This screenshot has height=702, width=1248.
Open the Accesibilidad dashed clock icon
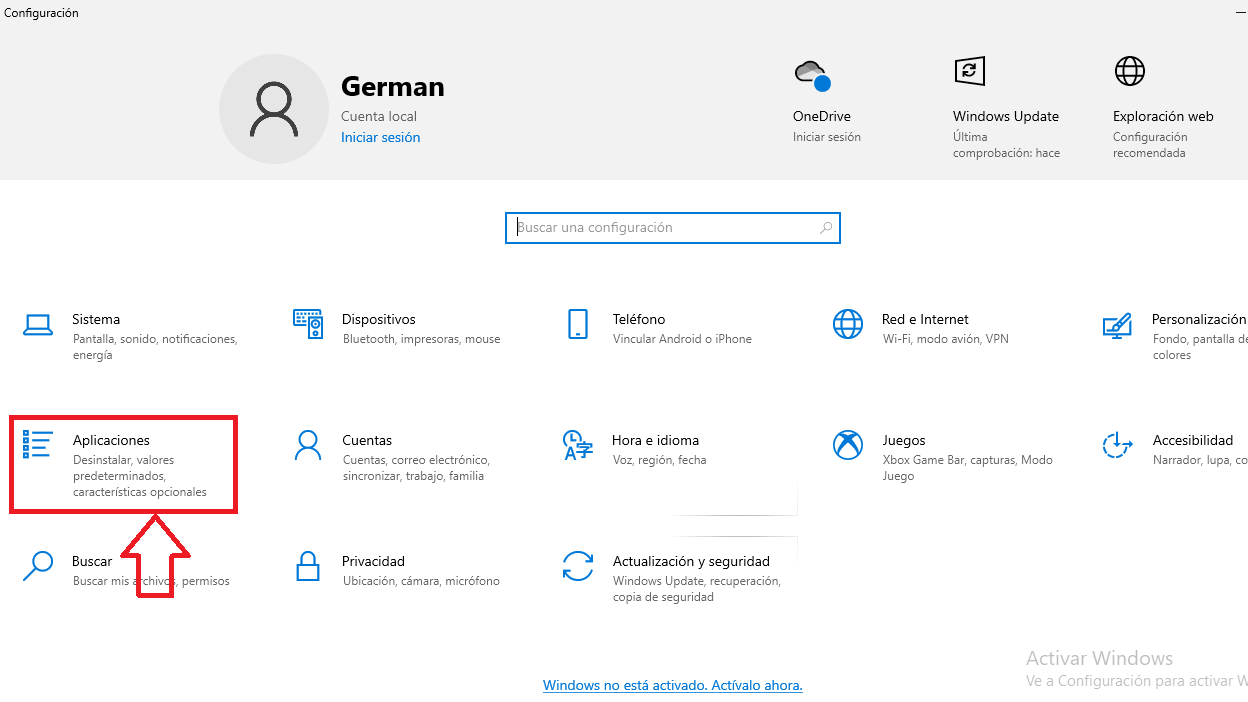(1117, 445)
